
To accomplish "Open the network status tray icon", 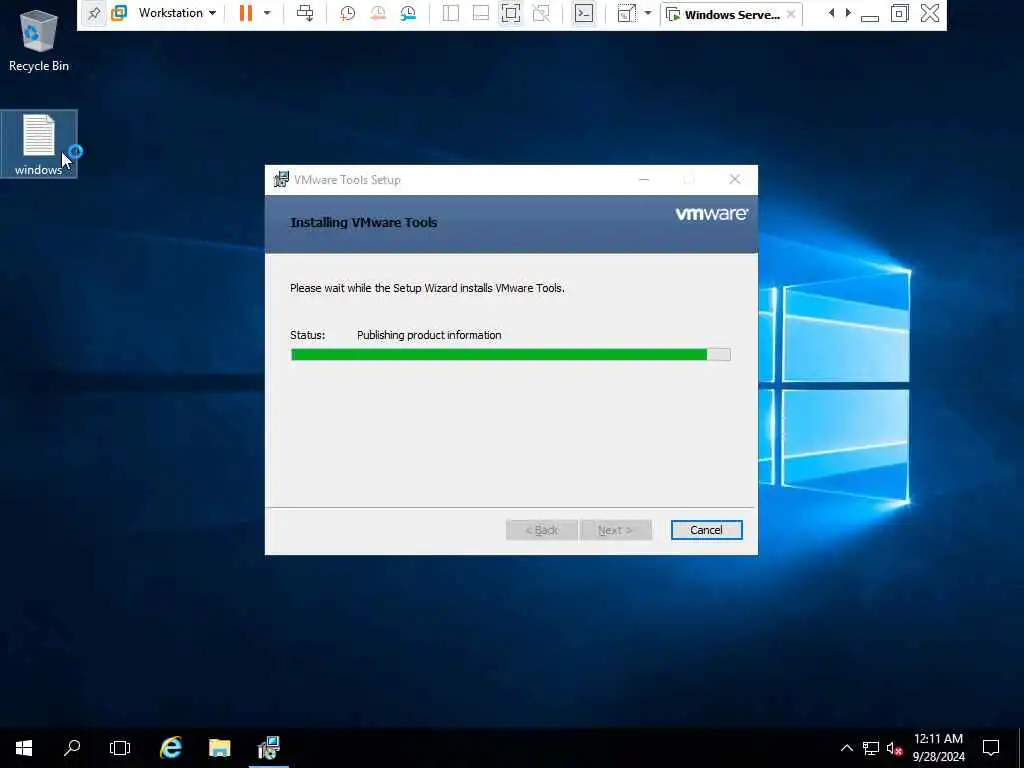I will point(871,748).
